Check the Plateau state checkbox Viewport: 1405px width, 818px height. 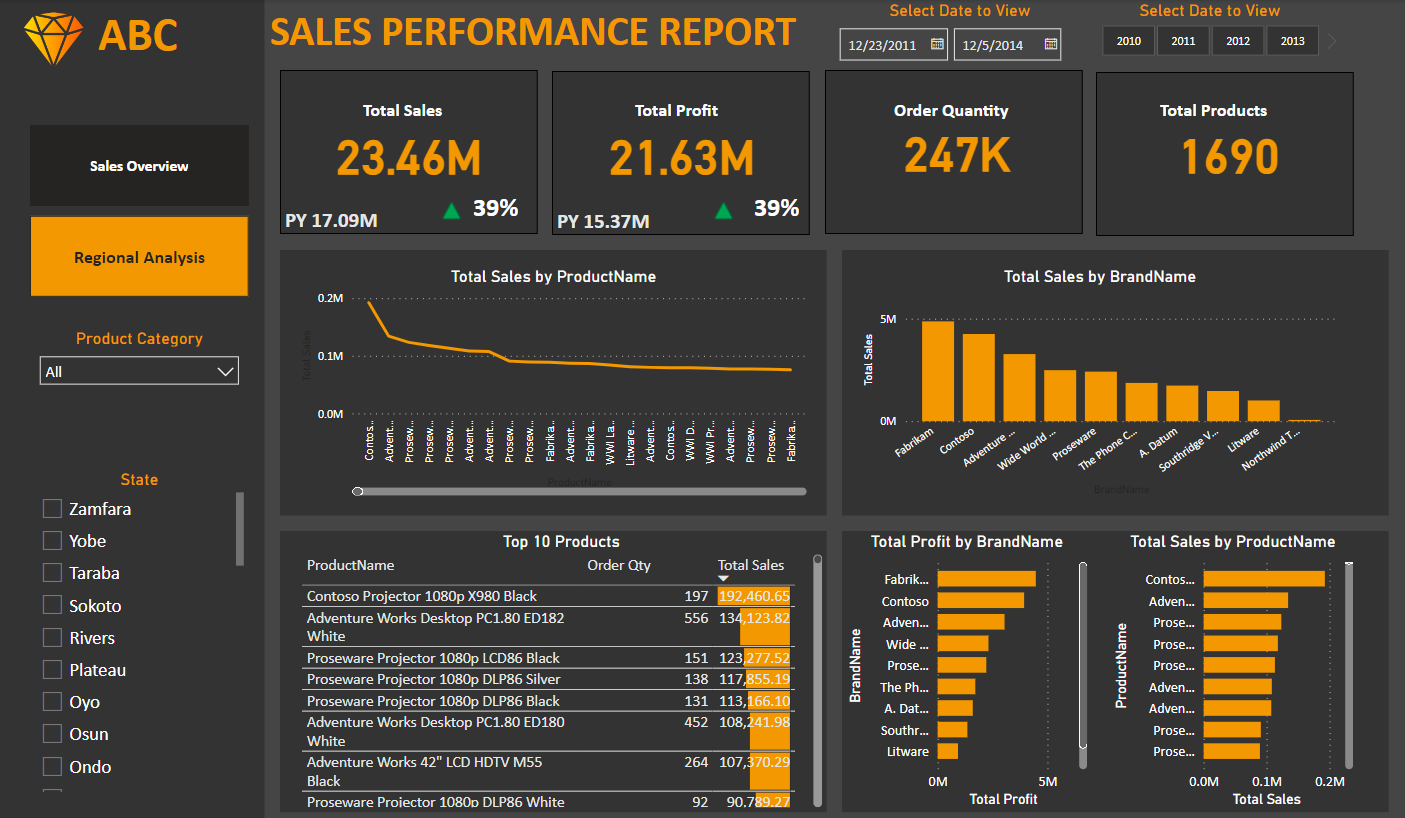53,670
